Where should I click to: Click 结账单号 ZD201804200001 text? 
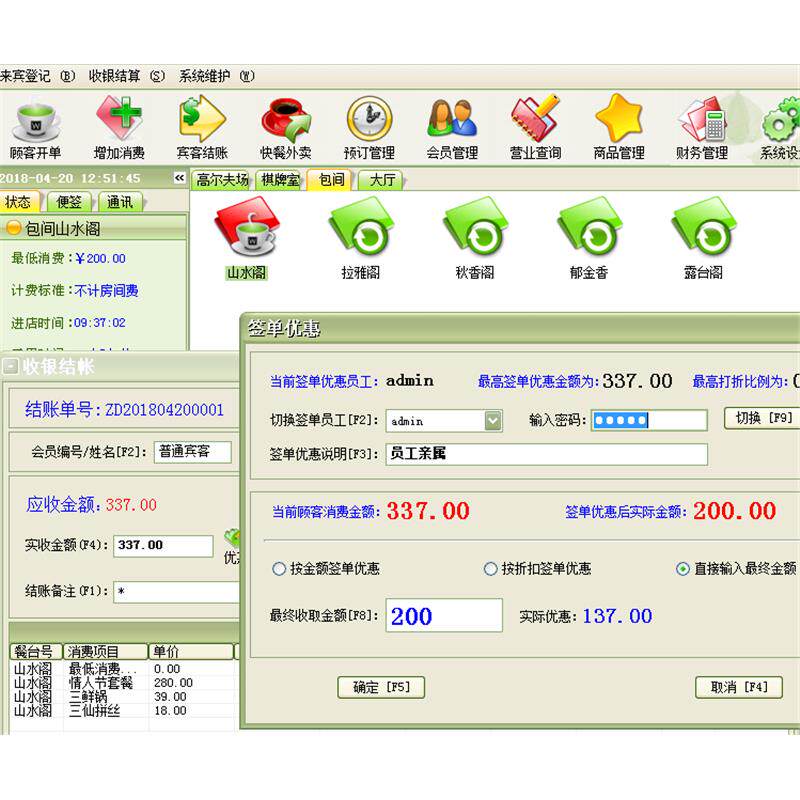click(124, 409)
